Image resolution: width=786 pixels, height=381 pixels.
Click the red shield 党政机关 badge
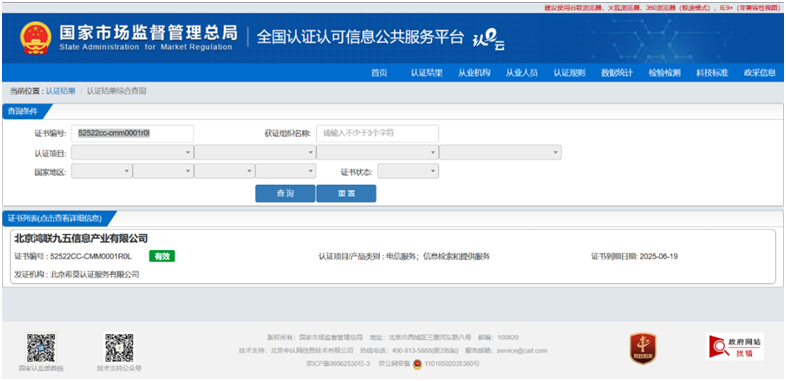click(x=643, y=348)
